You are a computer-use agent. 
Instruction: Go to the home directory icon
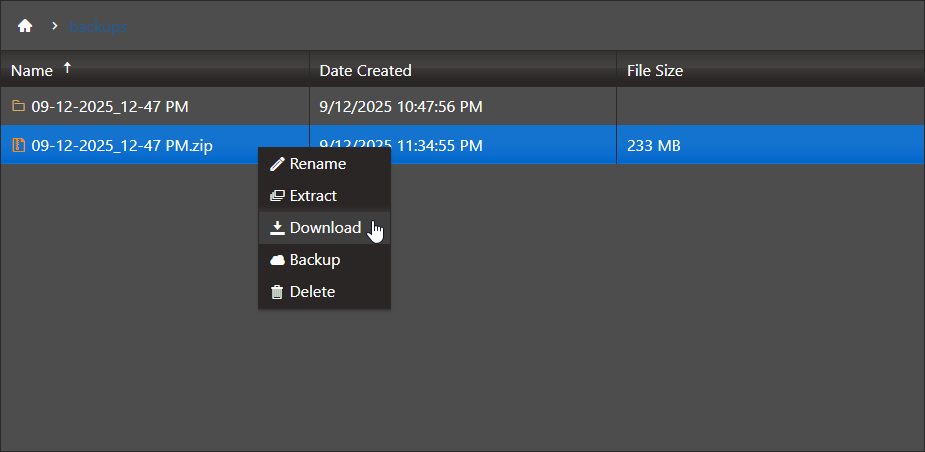click(x=25, y=26)
